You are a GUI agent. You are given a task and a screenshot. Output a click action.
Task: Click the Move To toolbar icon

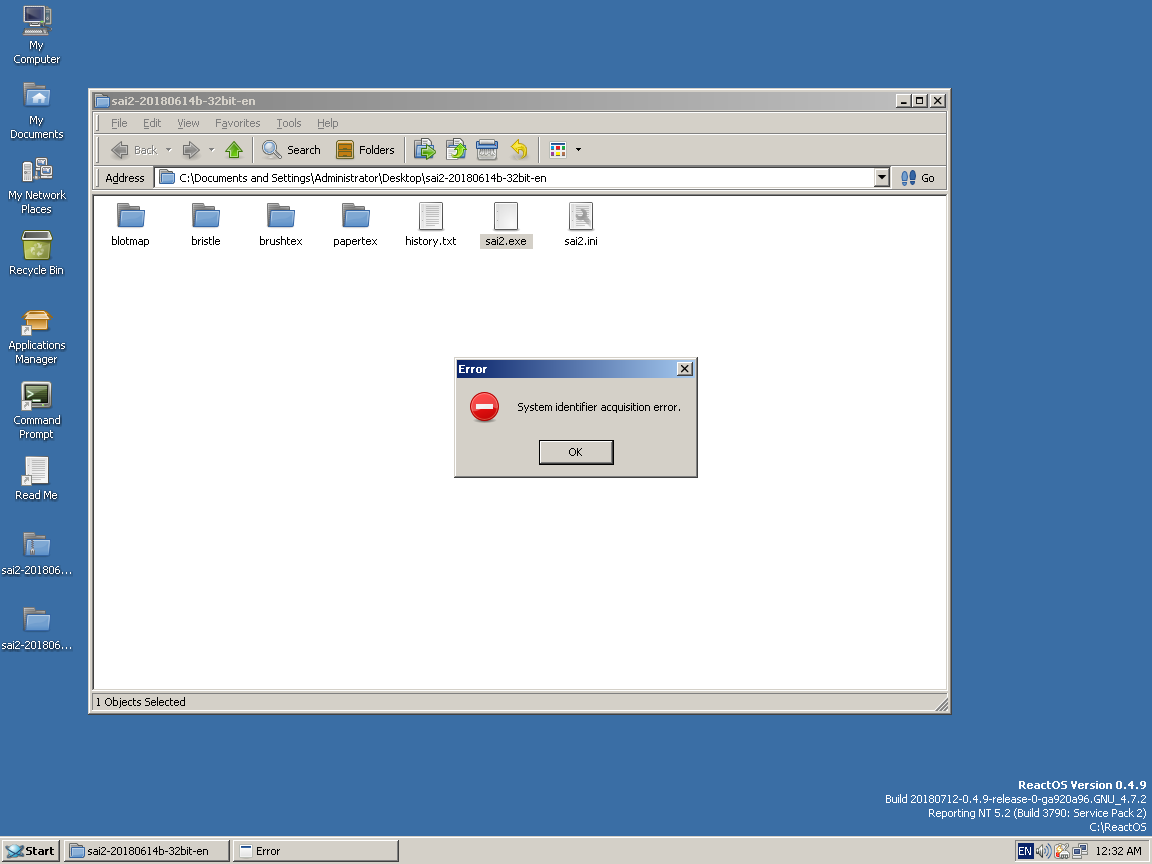pos(425,150)
